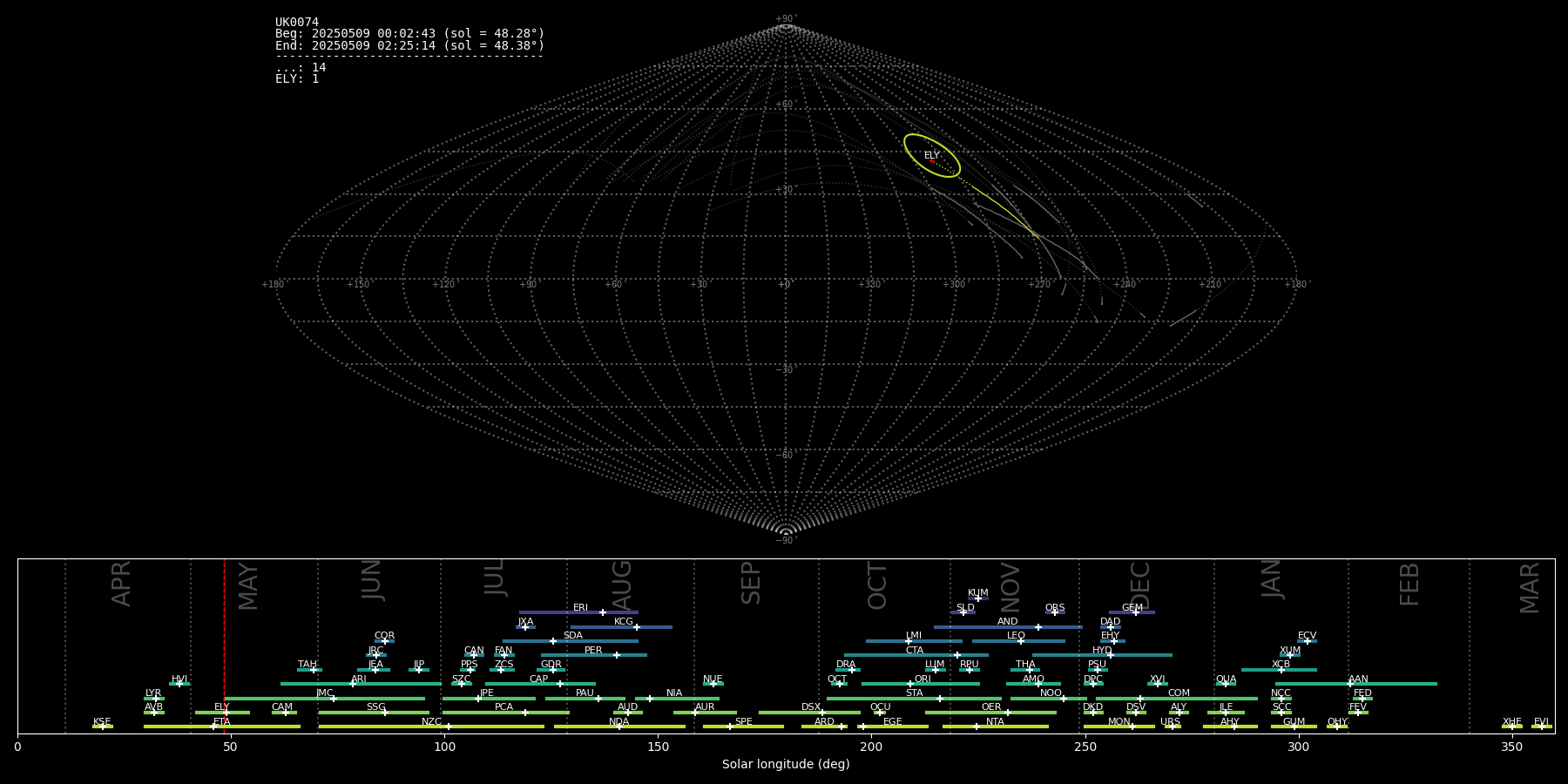Click the KUM peak cross in the timeline
This screenshot has width=1568, height=784.
(977, 598)
